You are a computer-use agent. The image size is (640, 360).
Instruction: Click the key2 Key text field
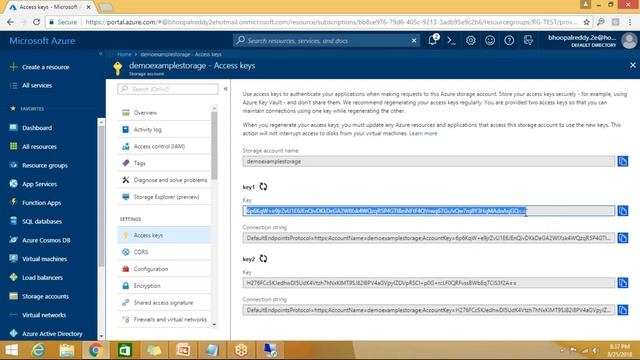click(429, 282)
